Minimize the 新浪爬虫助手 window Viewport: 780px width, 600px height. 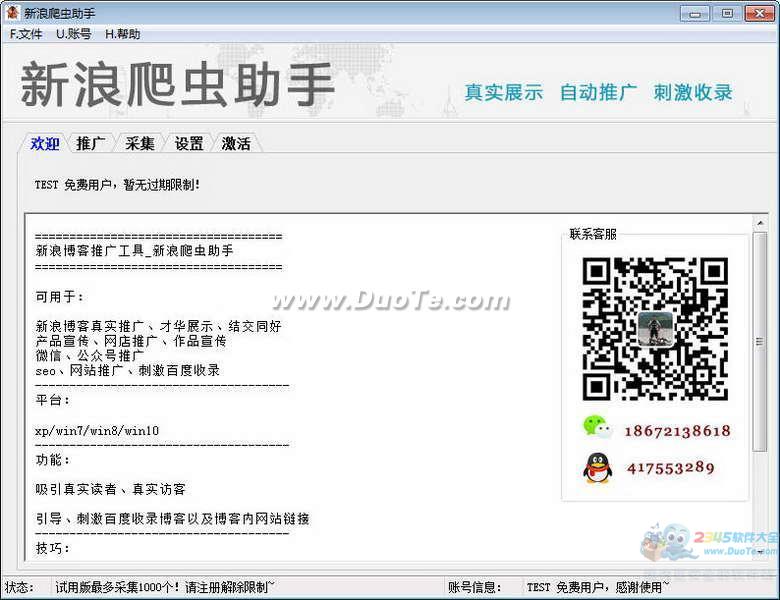[695, 13]
